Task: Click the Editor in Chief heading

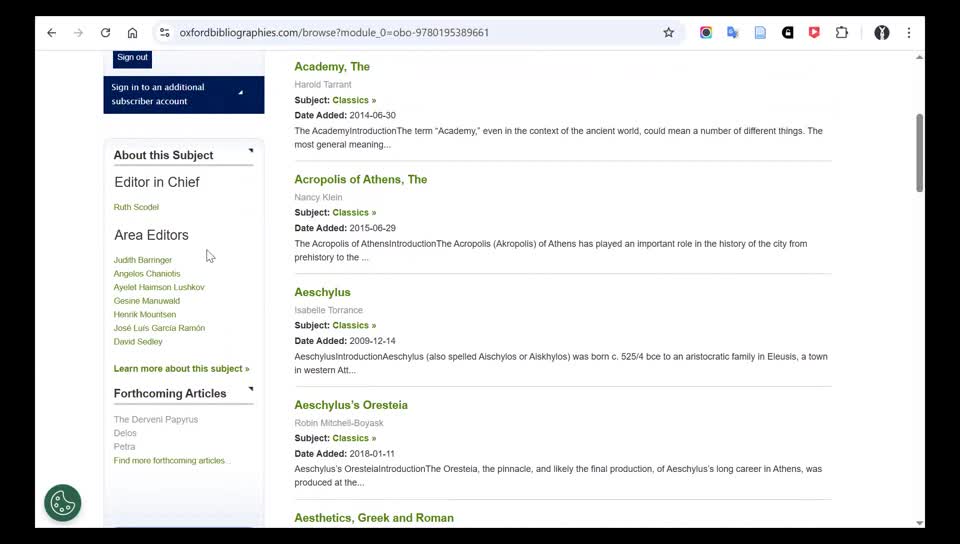Action: click(157, 182)
